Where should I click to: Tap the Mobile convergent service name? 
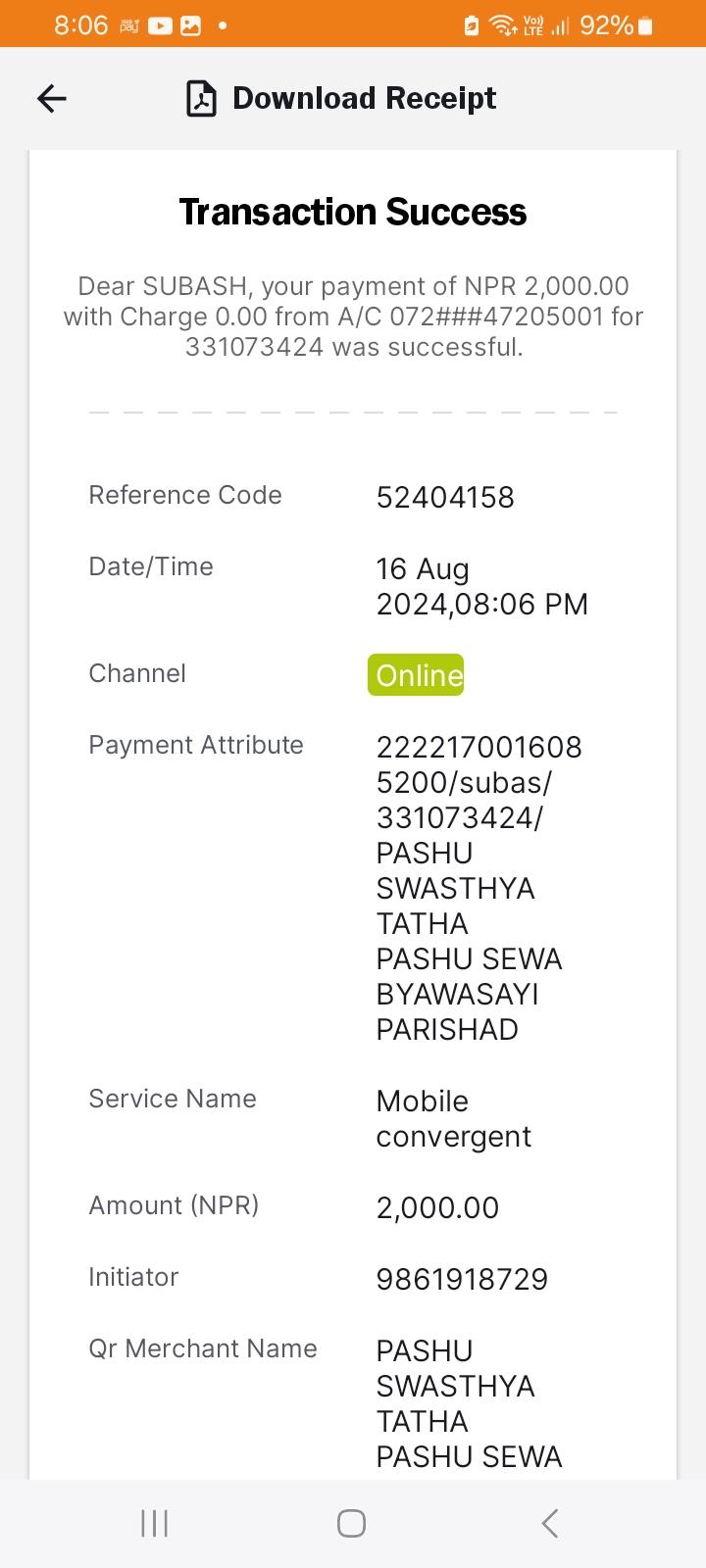pyautogui.click(x=454, y=1118)
